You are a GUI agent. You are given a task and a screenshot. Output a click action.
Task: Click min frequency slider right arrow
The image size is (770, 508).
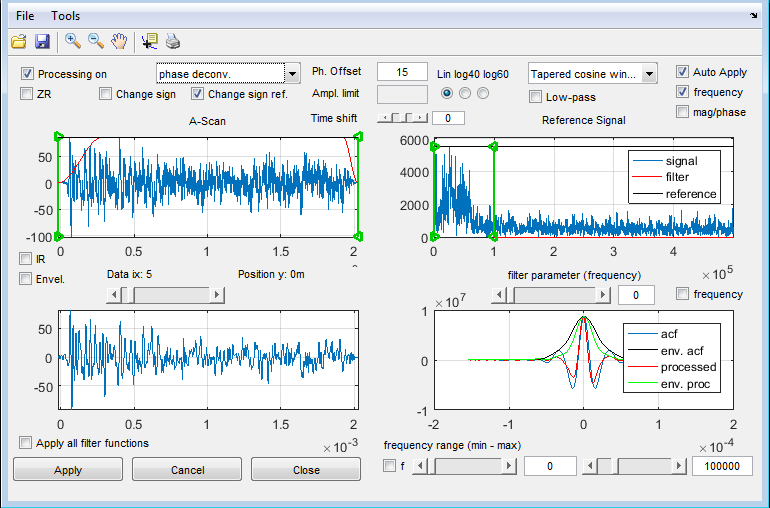[x=509, y=466]
